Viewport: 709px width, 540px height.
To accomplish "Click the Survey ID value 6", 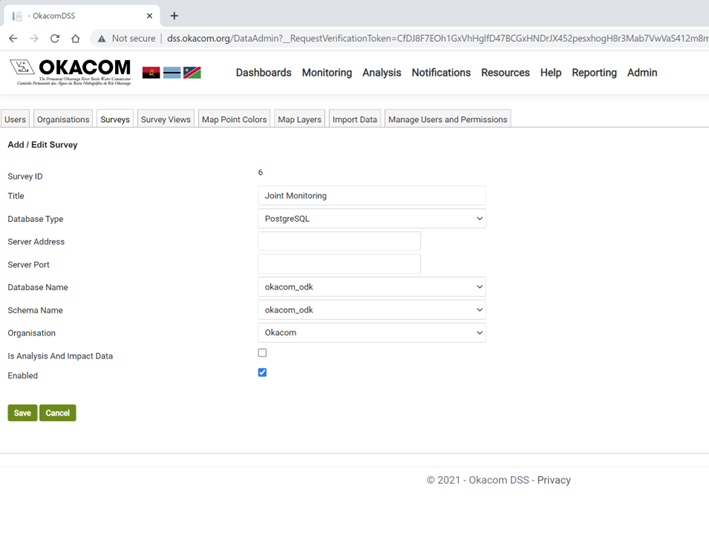I will 260,172.
